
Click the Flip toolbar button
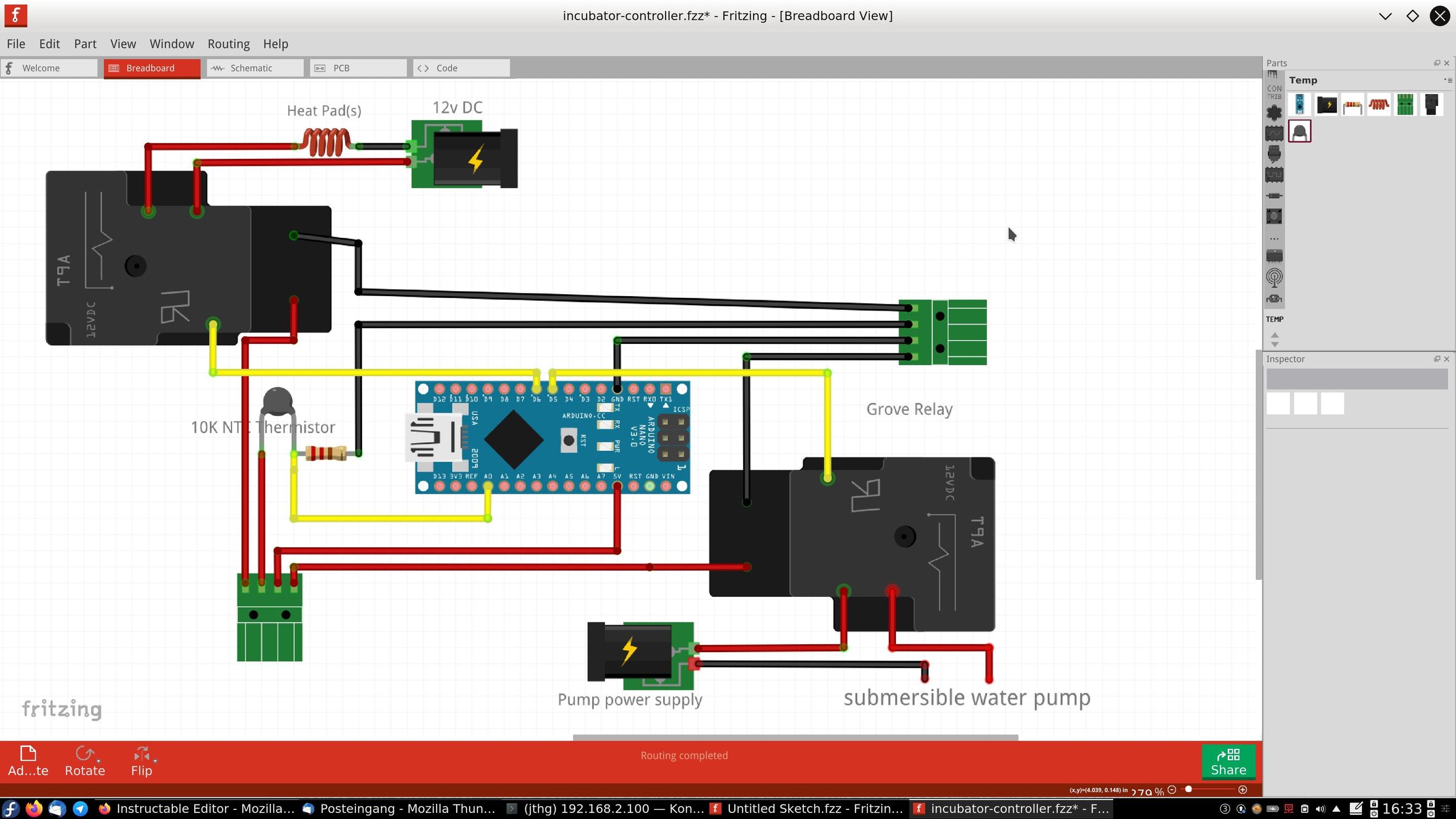pyautogui.click(x=141, y=761)
